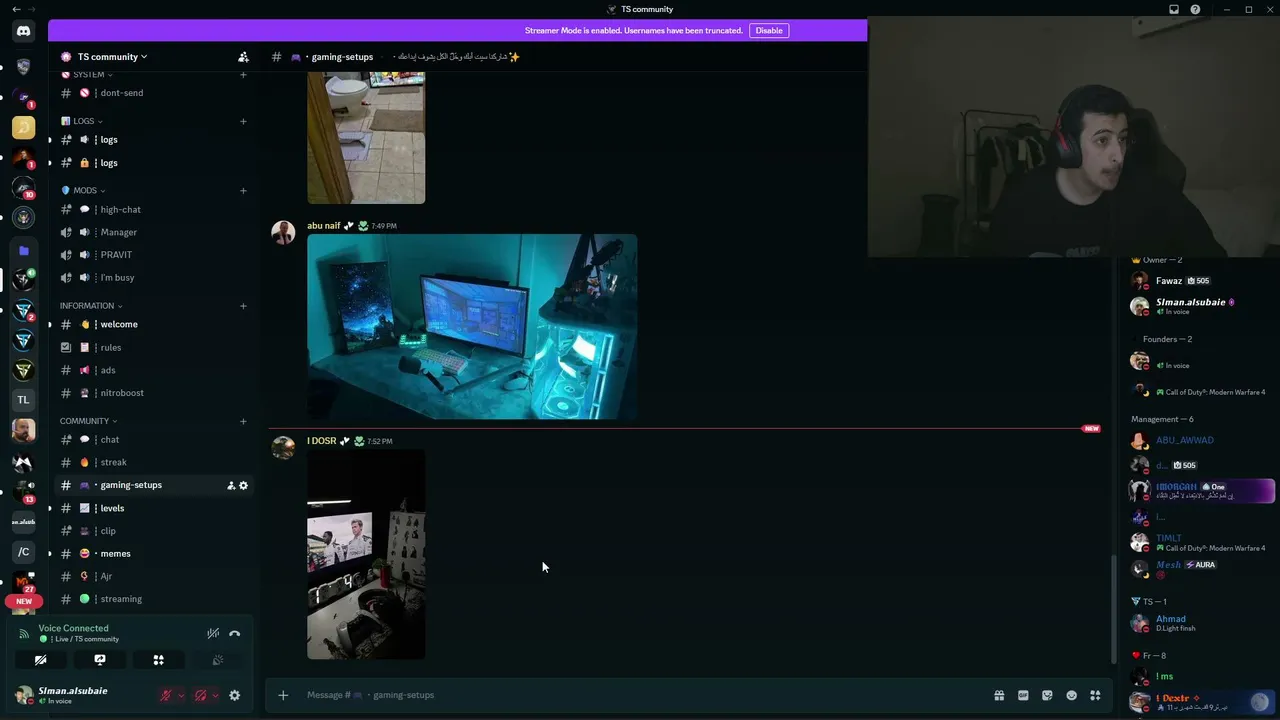This screenshot has width=1280, height=720.
Task: Open the Inbox icon in title bar
Action: coord(1174,9)
